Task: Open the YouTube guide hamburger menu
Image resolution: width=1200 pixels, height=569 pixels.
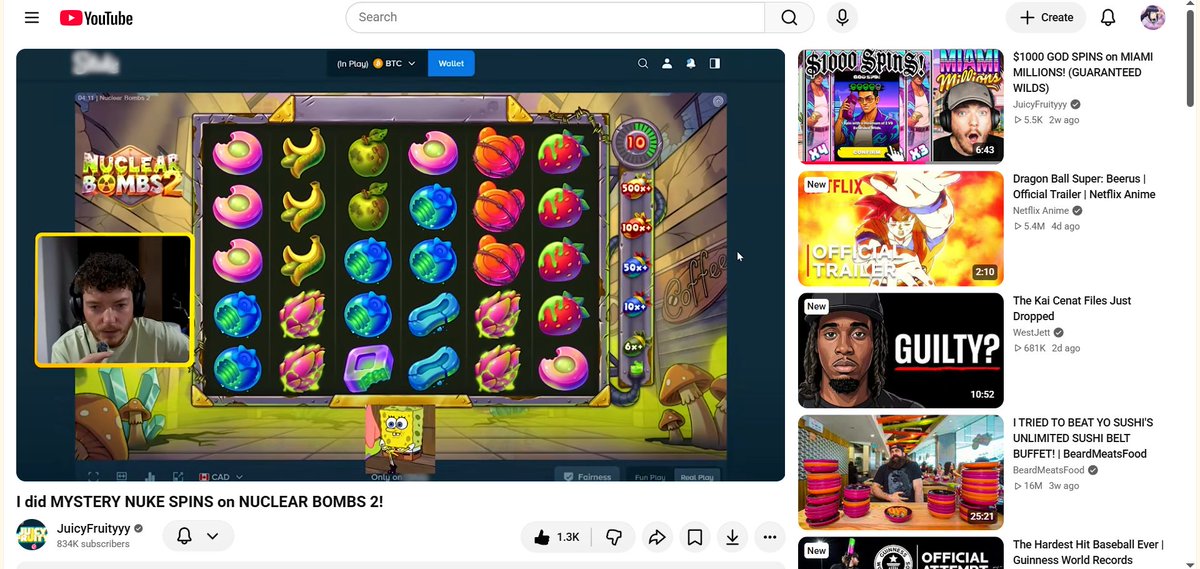Action: 32,18
